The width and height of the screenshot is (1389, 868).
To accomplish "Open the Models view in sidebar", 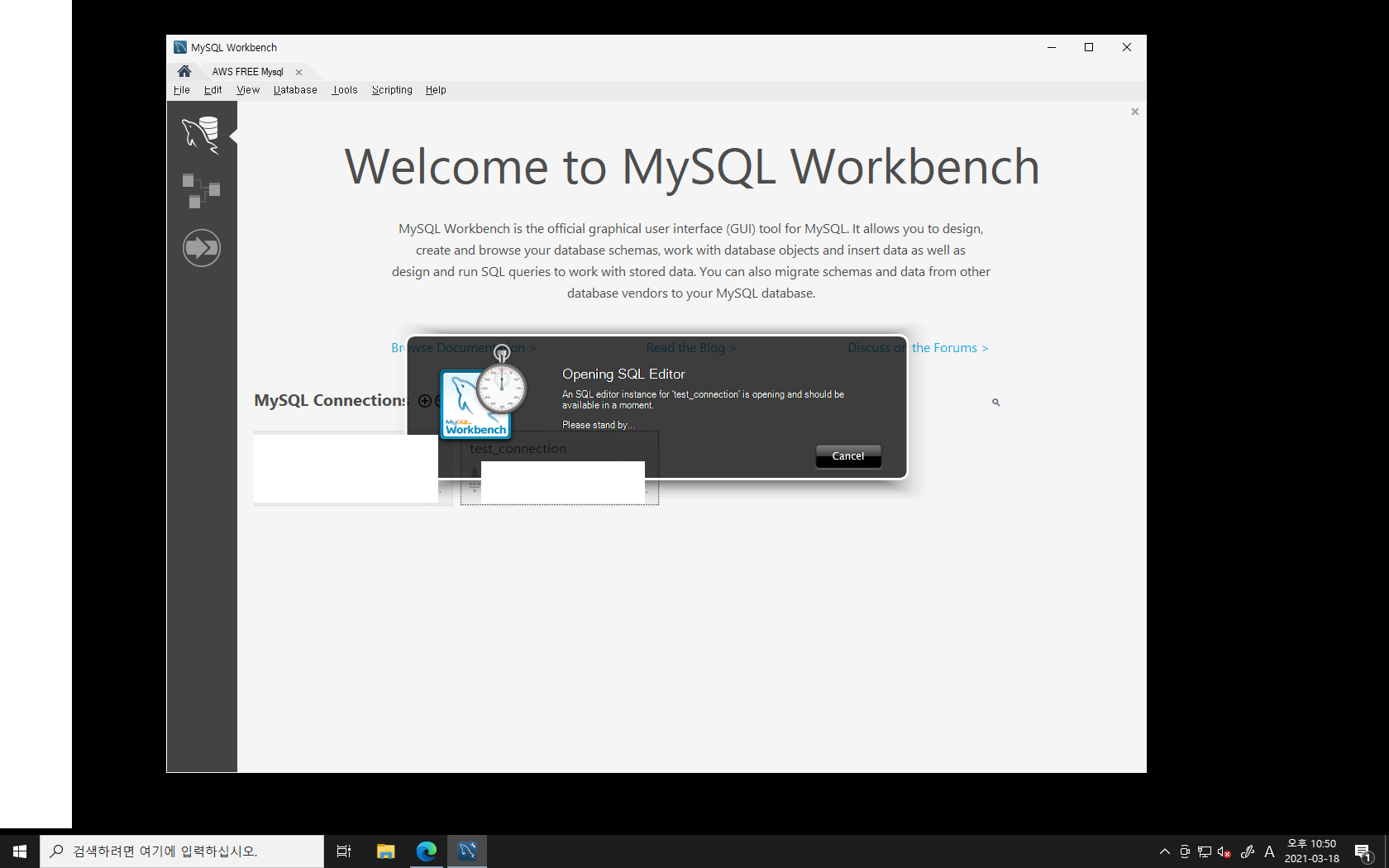I will pyautogui.click(x=201, y=191).
